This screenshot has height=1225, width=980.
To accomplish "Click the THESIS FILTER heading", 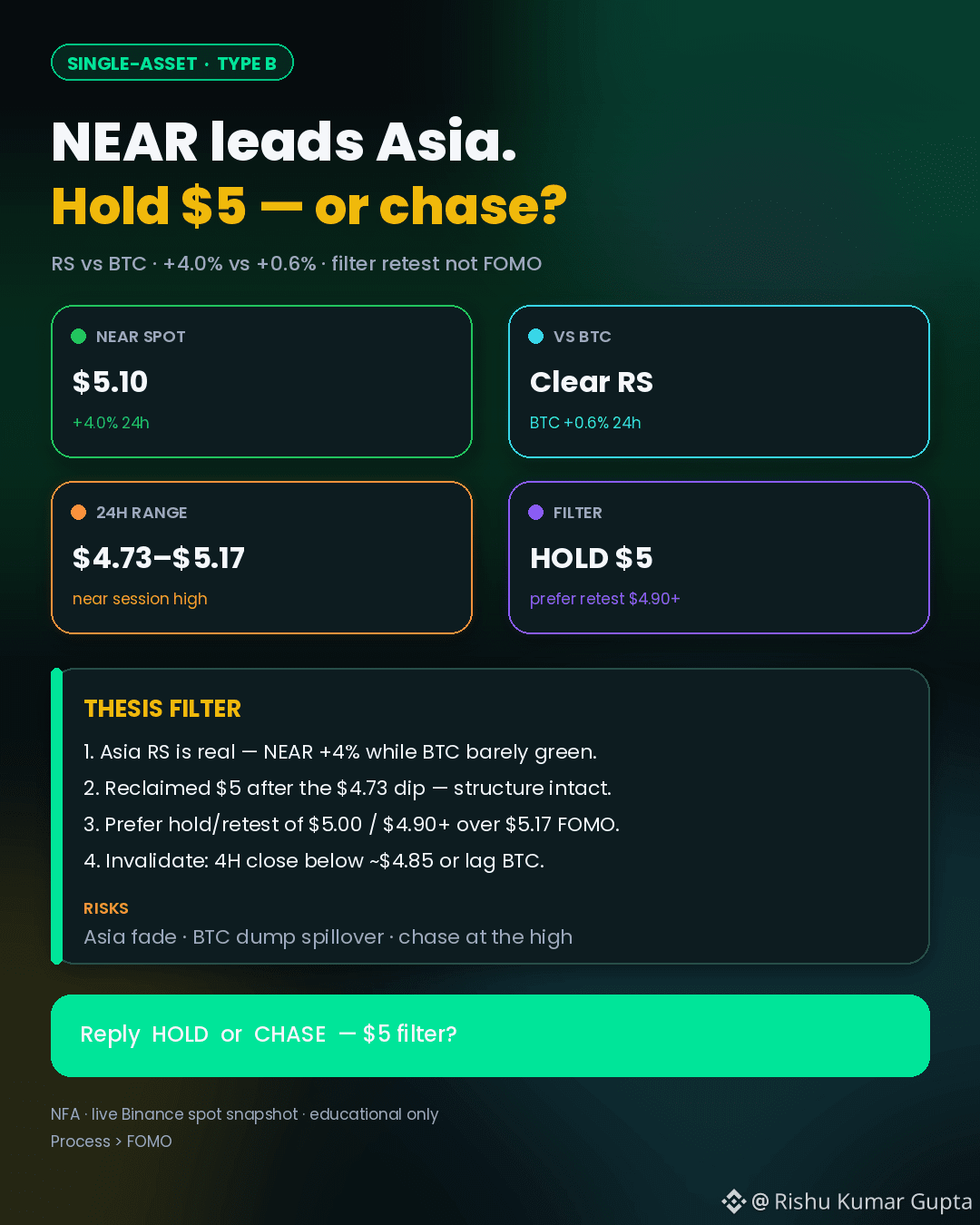I will click(x=162, y=709).
